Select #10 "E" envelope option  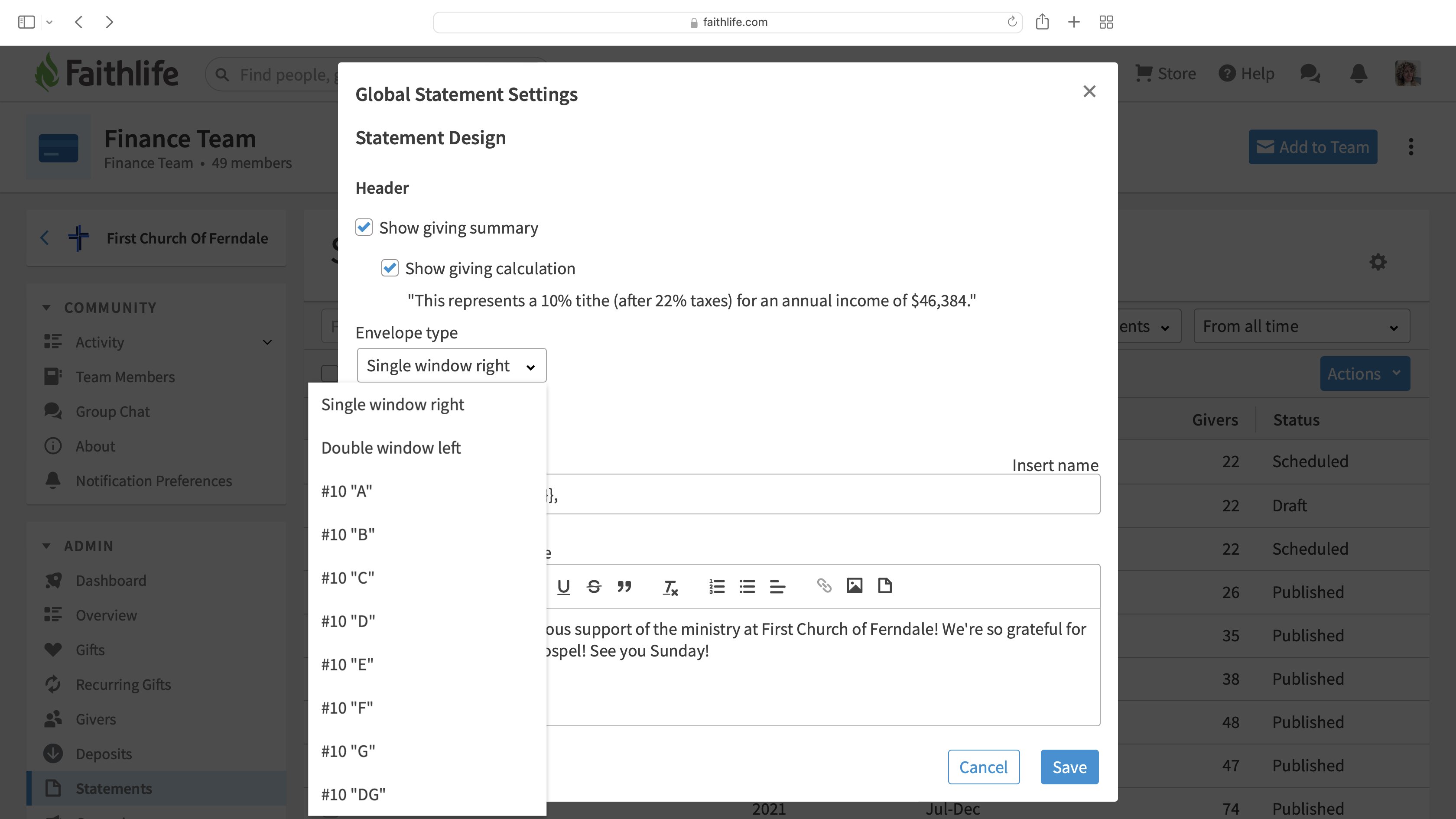(427, 664)
